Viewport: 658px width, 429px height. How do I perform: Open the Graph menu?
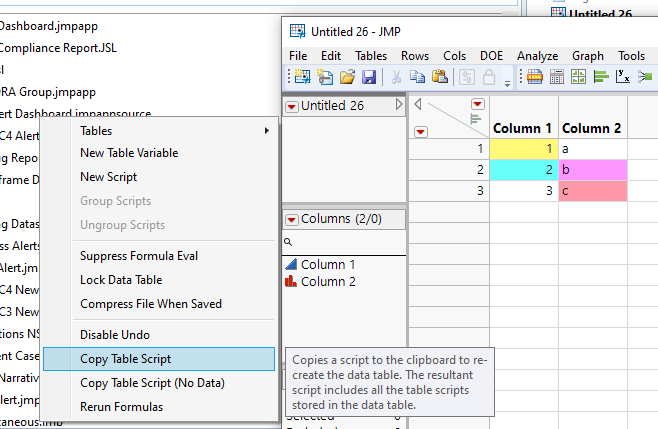tap(588, 56)
